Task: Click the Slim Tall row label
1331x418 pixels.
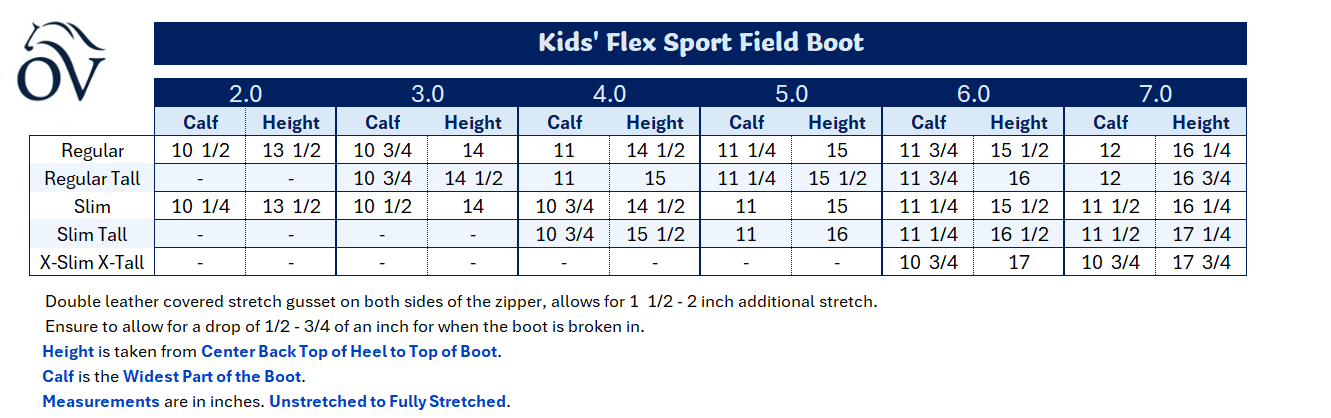Action: click(92, 235)
